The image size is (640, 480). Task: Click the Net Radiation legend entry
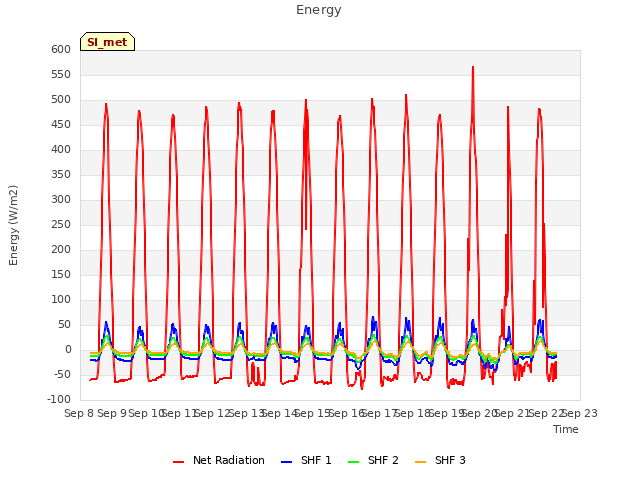coord(219,460)
